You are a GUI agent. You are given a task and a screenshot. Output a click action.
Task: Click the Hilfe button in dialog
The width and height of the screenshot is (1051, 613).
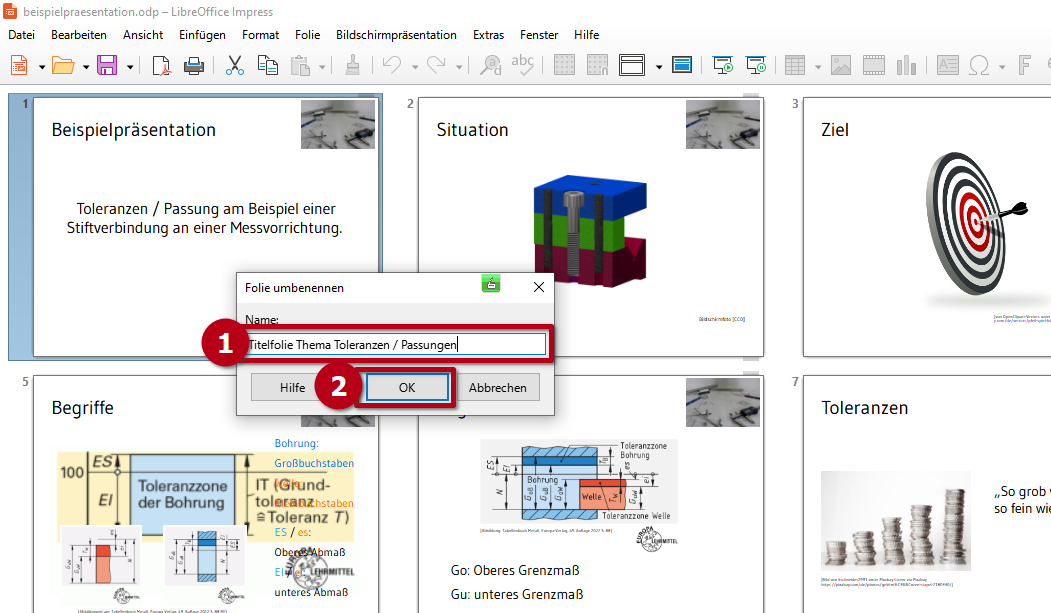[x=292, y=388]
